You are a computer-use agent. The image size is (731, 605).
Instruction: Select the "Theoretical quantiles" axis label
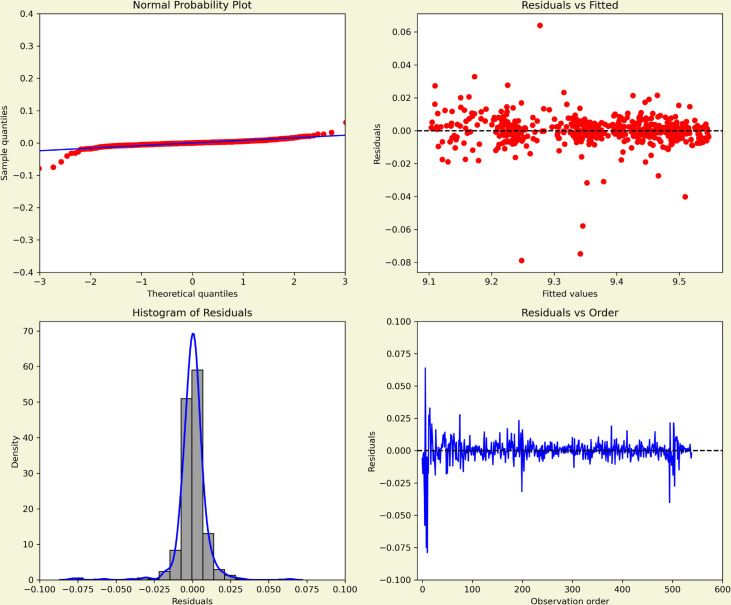192,294
